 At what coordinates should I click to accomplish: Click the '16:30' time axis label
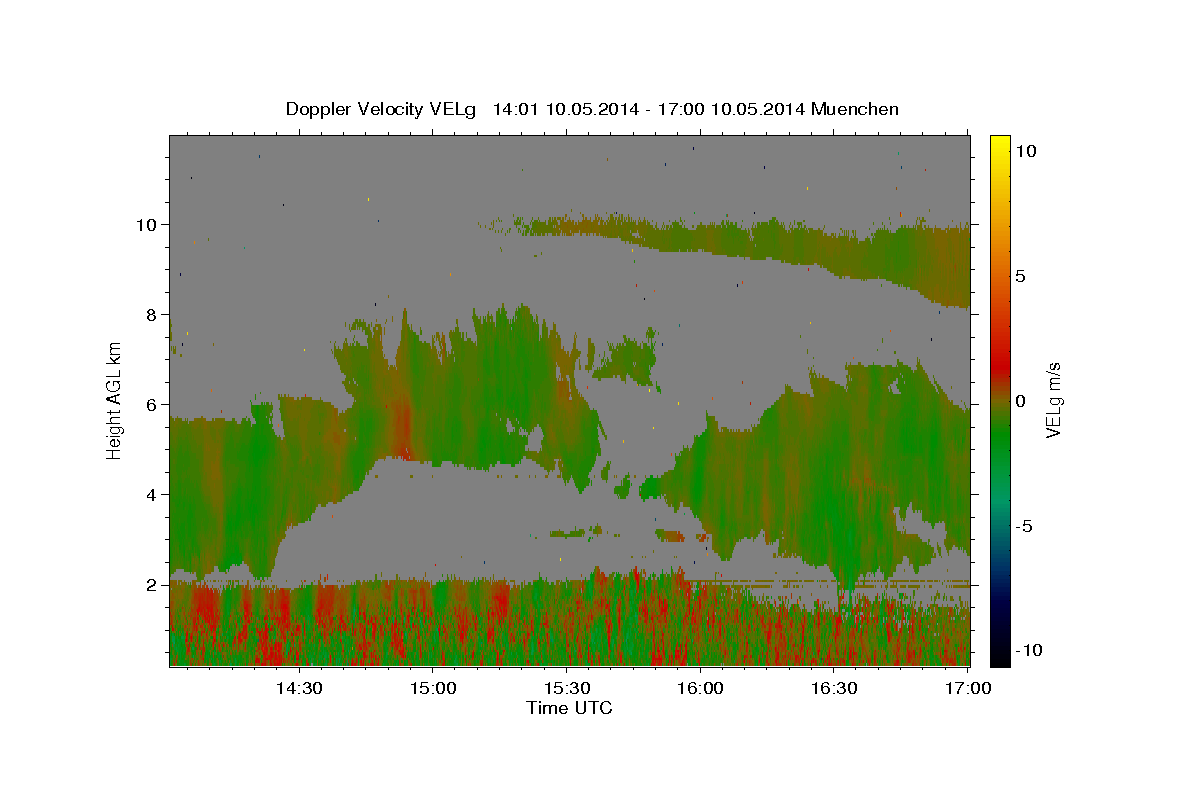point(835,688)
